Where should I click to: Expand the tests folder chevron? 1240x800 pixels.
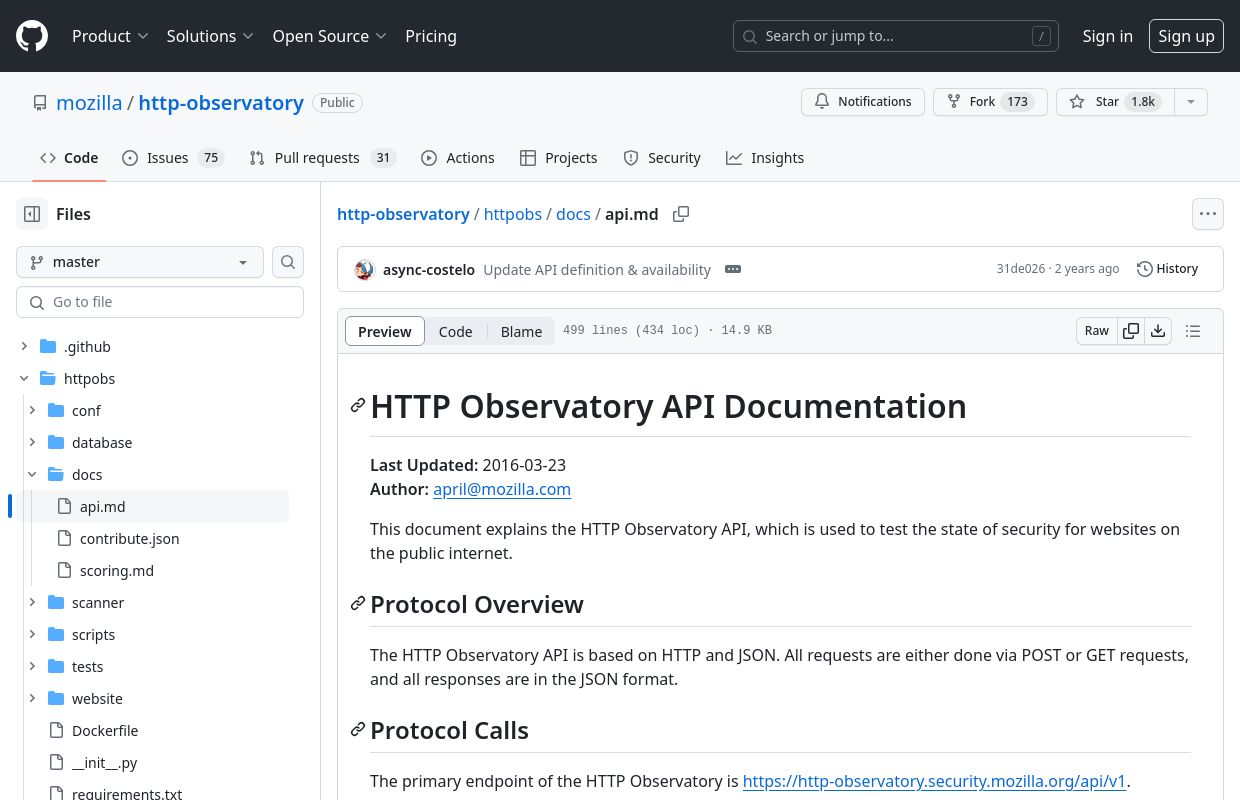pos(32,667)
